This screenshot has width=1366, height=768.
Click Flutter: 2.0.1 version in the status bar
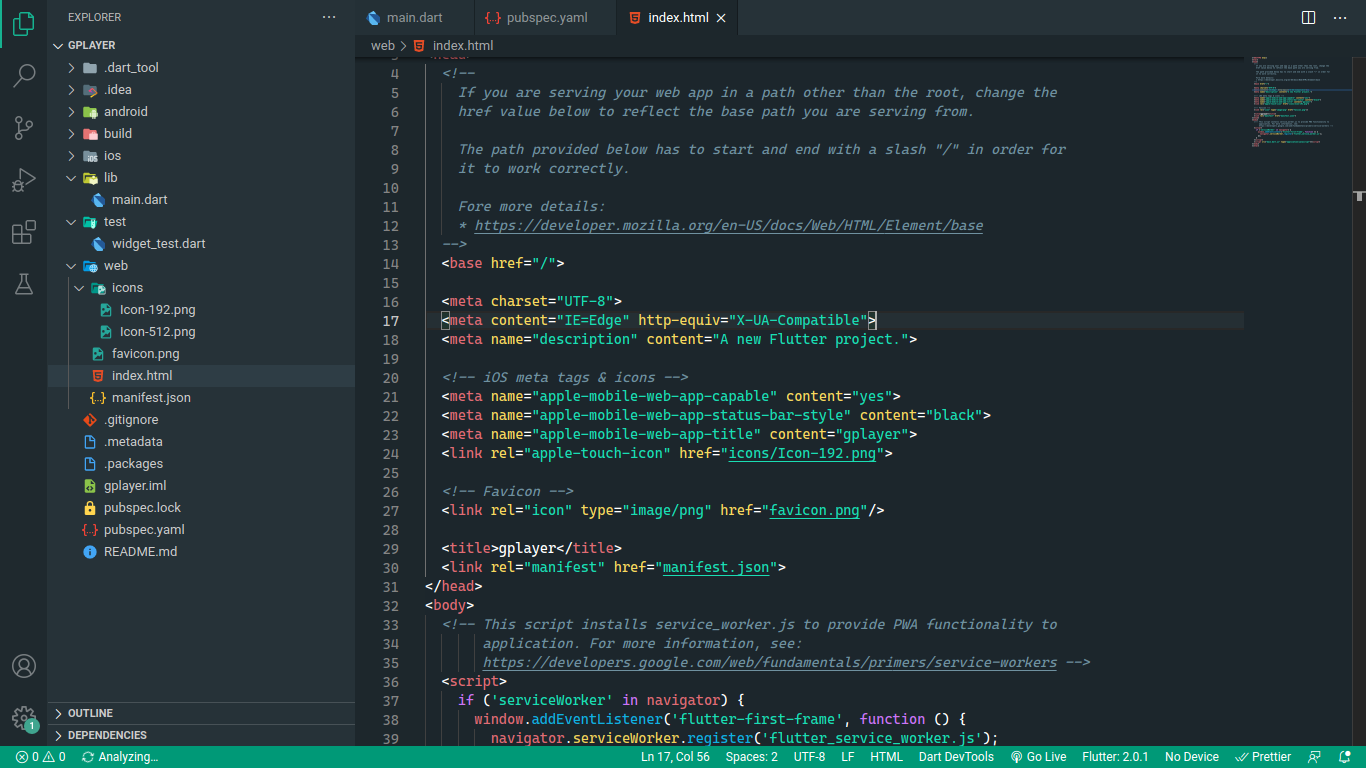[x=1115, y=757]
